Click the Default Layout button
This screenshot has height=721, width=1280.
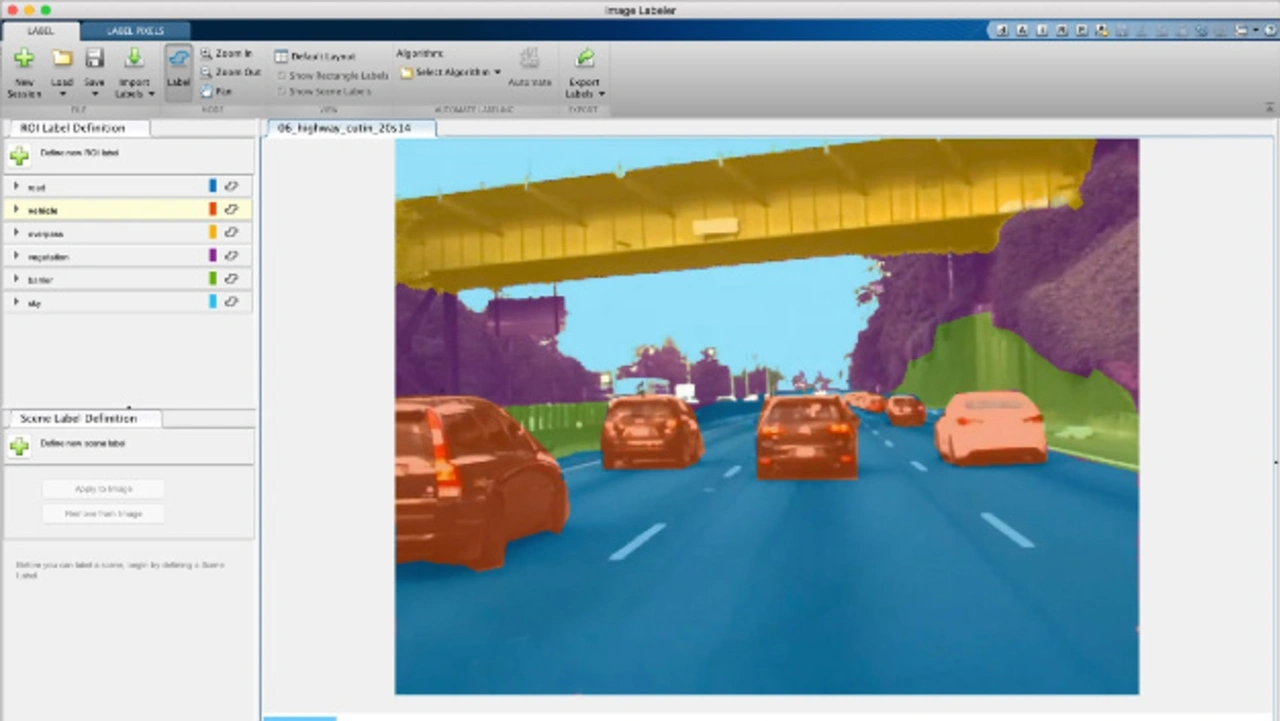315,57
